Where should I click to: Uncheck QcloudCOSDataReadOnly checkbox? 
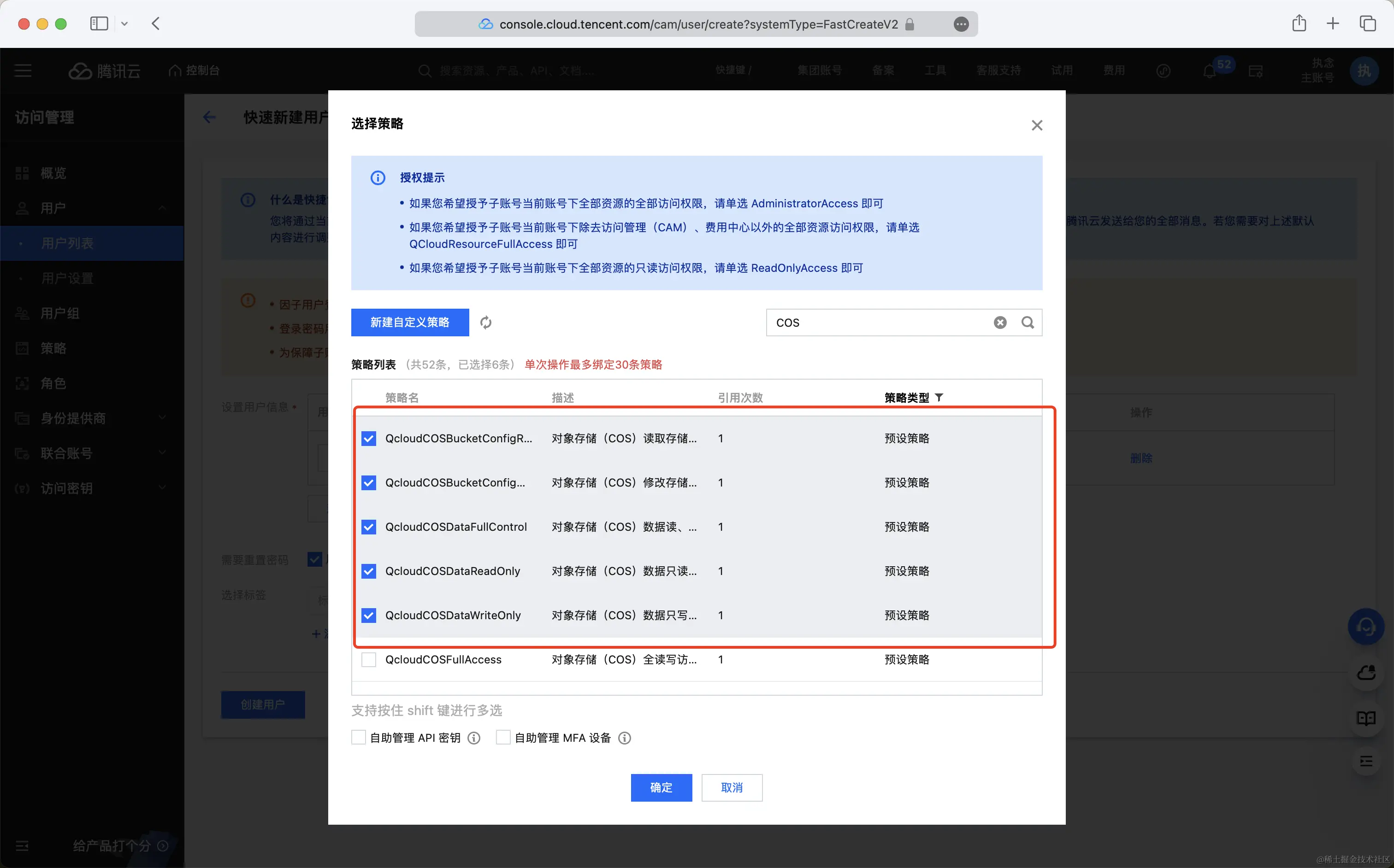click(x=369, y=571)
